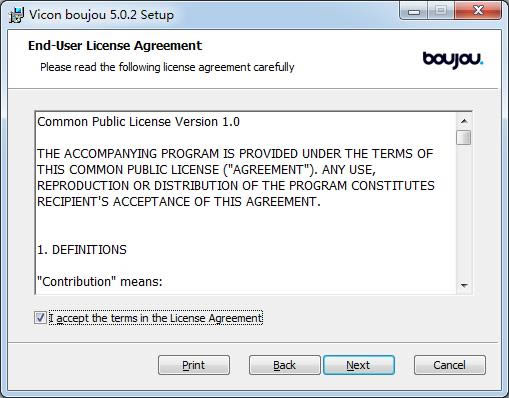Click the 'Vicon boujou 5.0.2 Setup' title bar text
This screenshot has width=509, height=398.
click(101, 15)
